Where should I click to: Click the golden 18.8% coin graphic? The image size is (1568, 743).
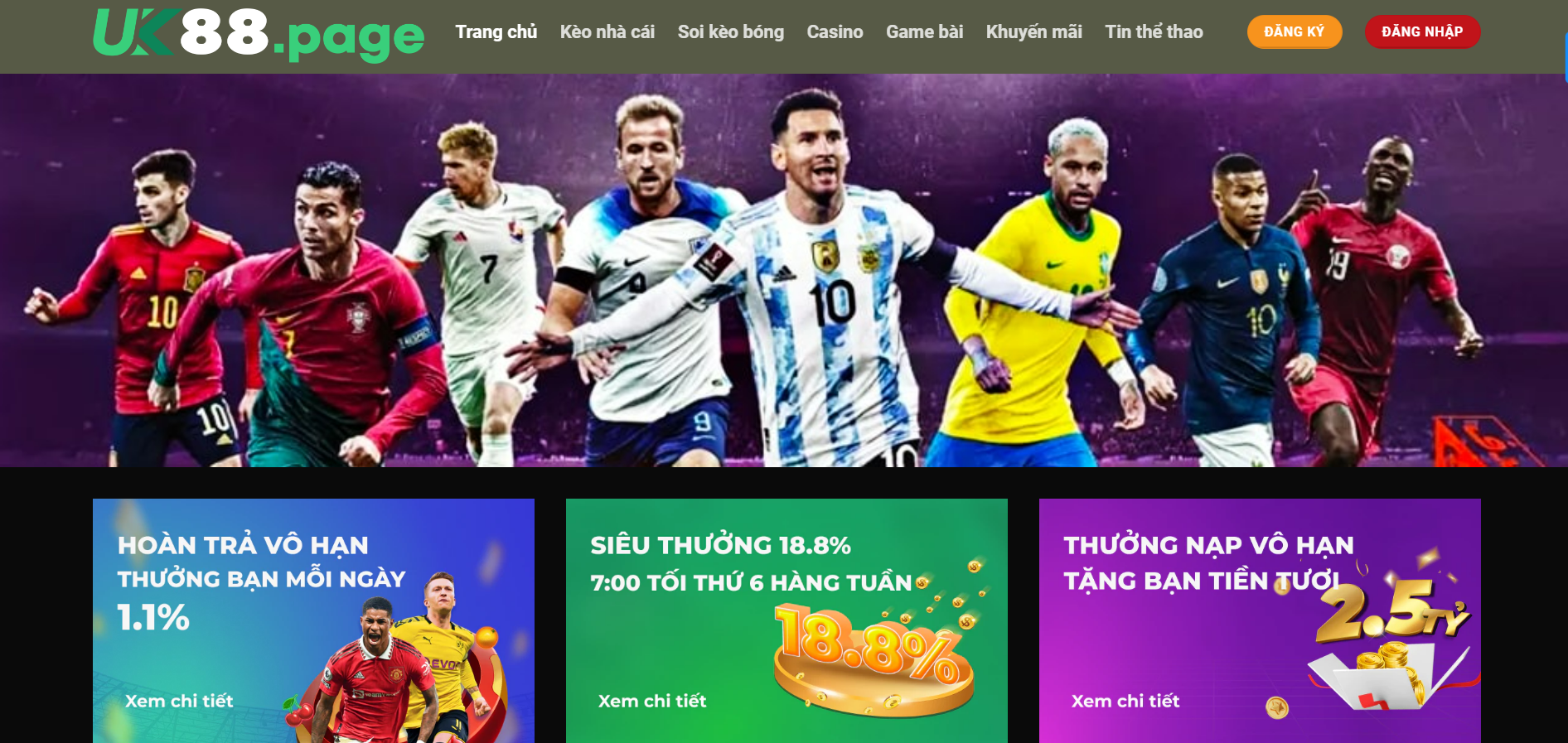click(874, 659)
